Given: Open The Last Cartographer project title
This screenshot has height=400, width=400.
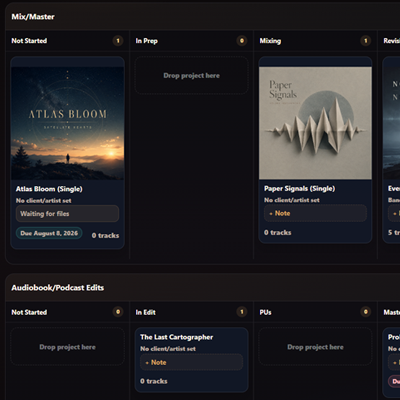Looking at the screenshot, I should [x=177, y=337].
